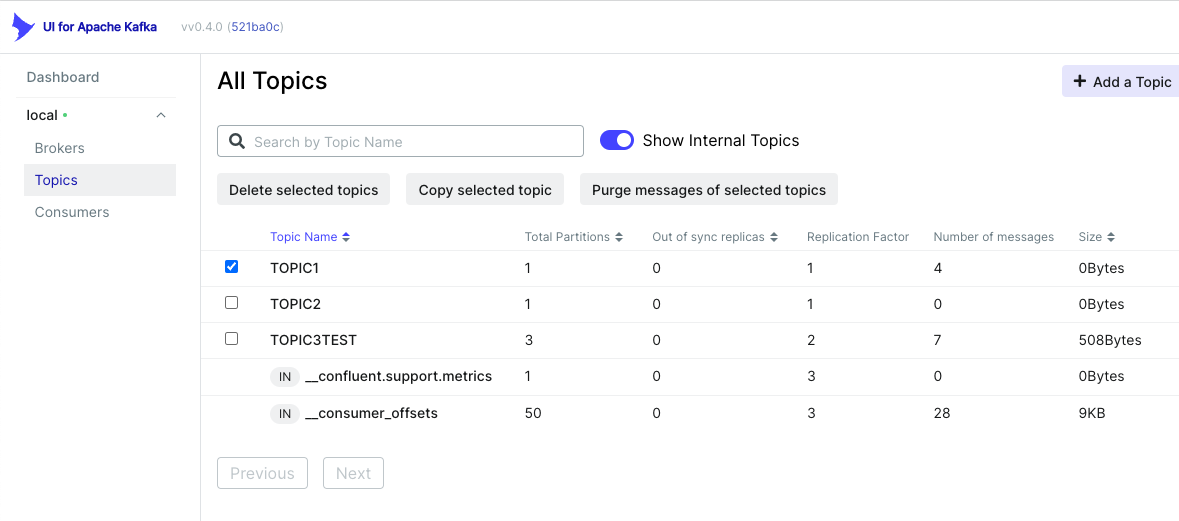Sort by Size arrow icon
This screenshot has height=521, width=1179.
[1111, 237]
